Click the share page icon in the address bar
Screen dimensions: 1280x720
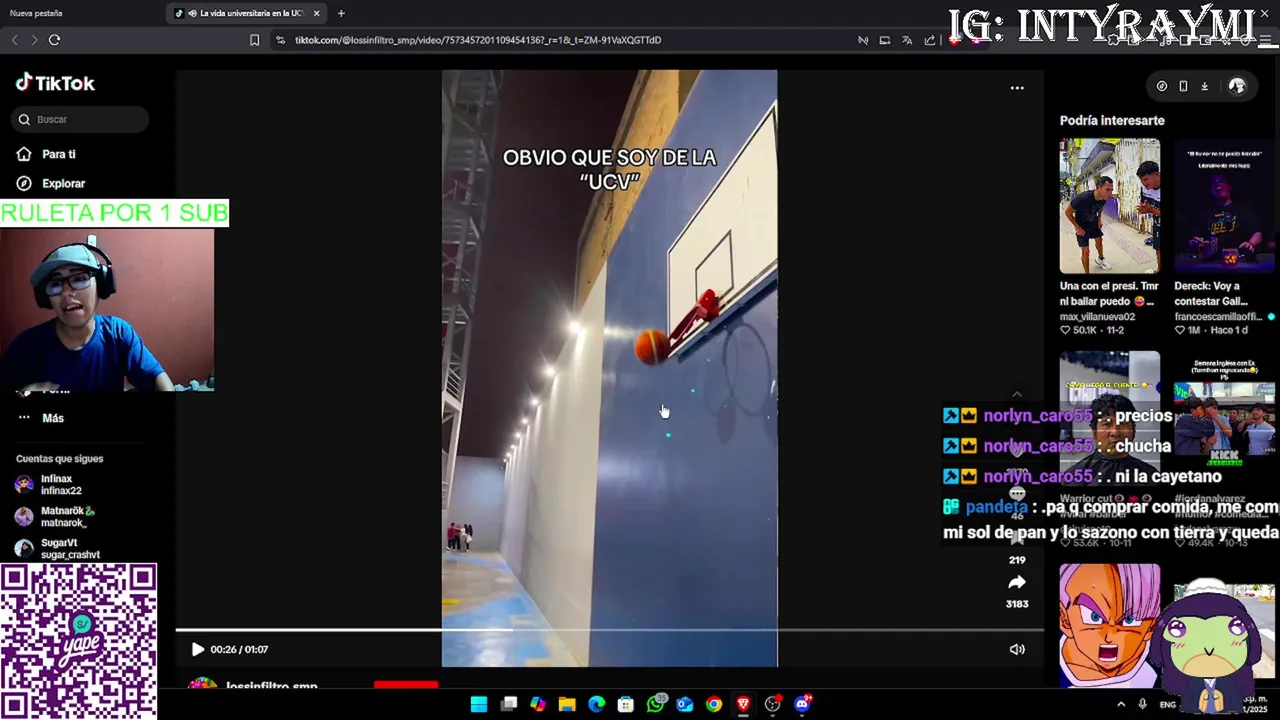(930, 40)
